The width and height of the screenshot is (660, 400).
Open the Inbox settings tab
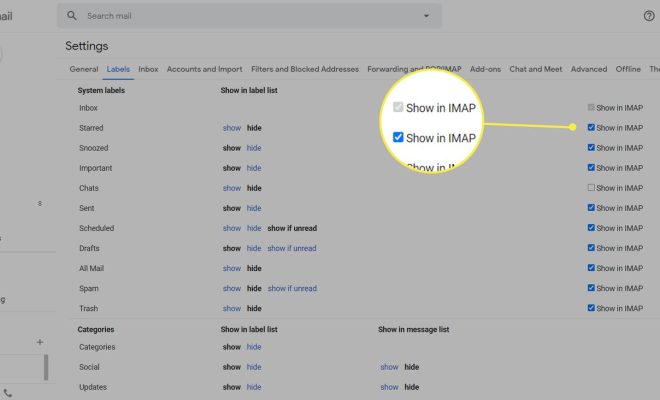click(148, 69)
